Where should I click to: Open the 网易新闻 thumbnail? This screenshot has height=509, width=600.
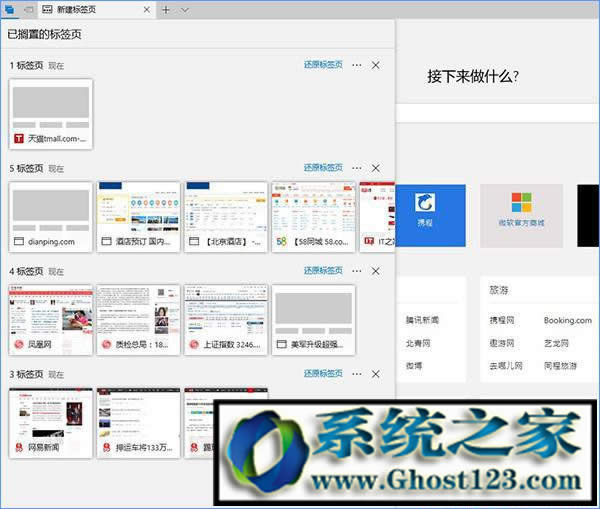click(51, 423)
